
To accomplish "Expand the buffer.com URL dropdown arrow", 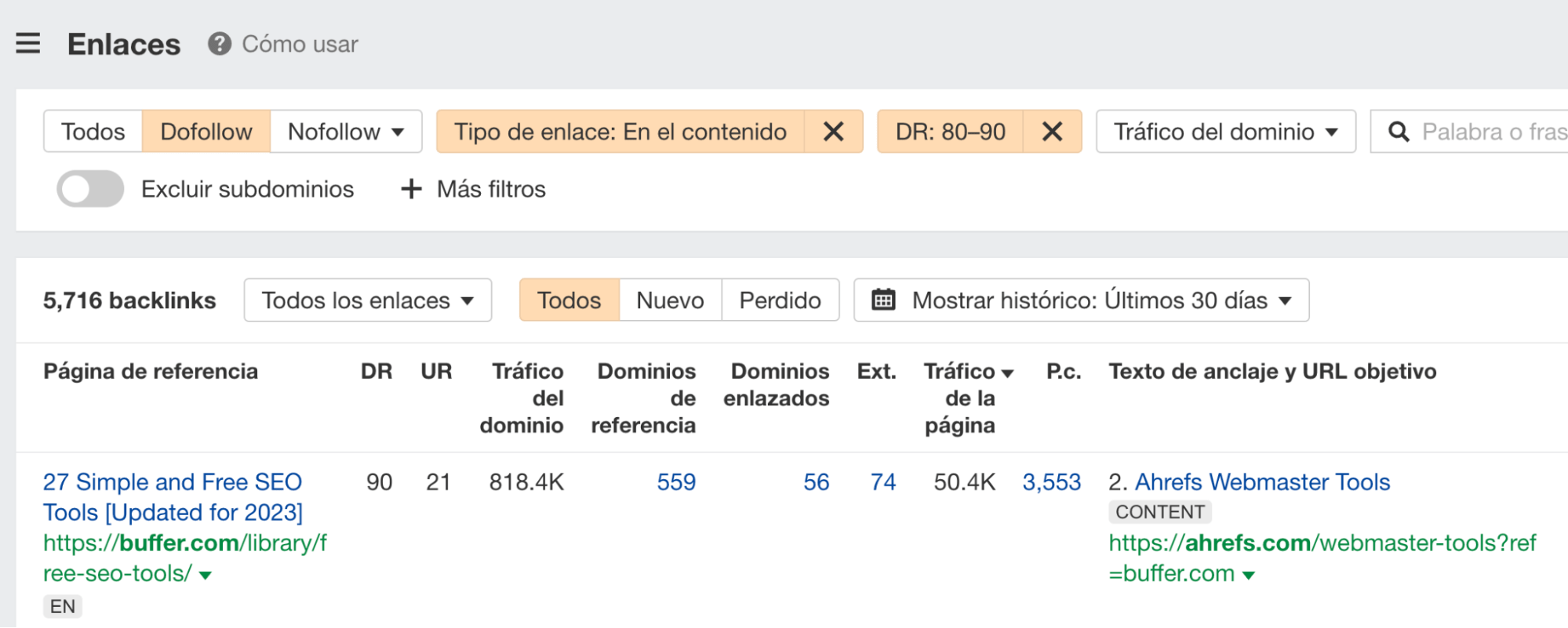I will point(206,575).
